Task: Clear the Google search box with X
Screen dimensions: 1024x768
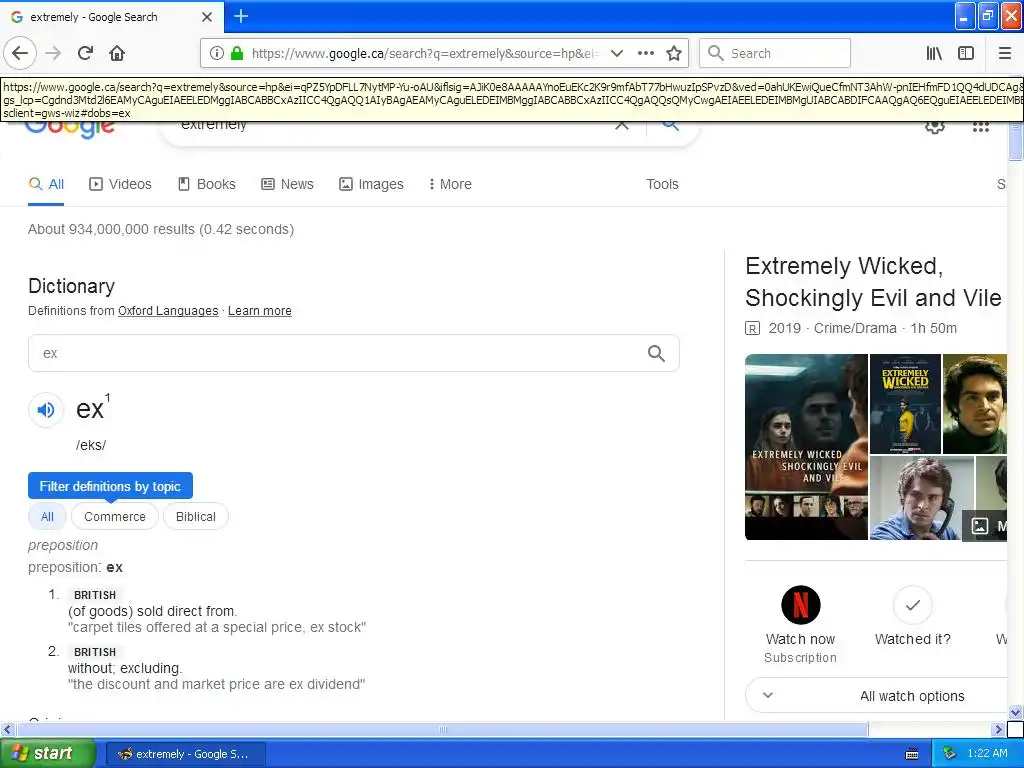Action: point(622,126)
